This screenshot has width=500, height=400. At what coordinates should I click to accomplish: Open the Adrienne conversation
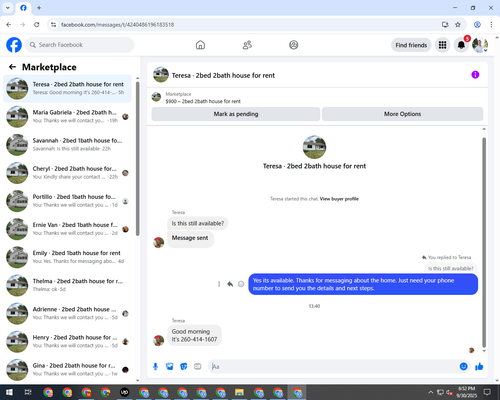(x=67, y=313)
